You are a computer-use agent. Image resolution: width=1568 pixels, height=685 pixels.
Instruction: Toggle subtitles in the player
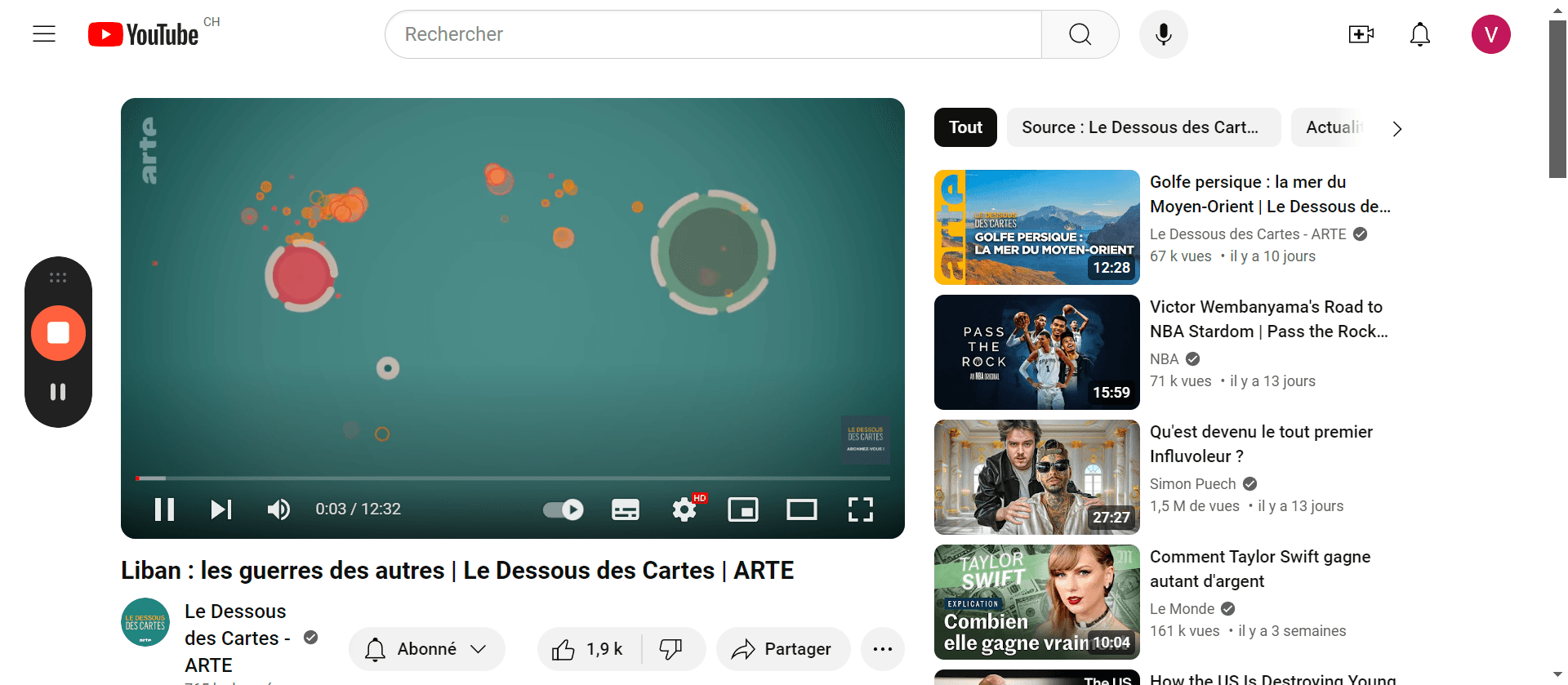(x=626, y=509)
